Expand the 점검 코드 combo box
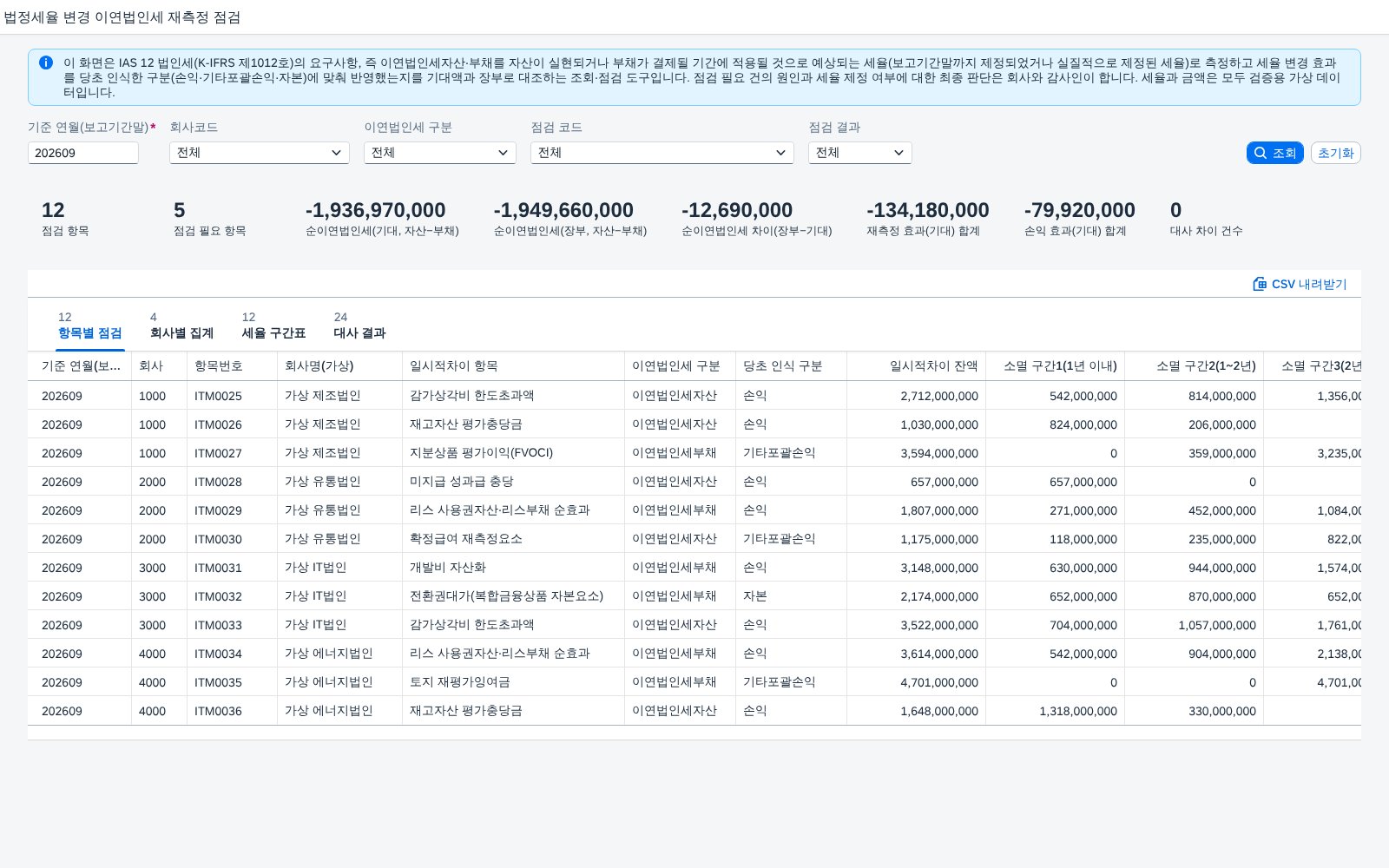The height and width of the screenshot is (868, 1389). [662, 153]
